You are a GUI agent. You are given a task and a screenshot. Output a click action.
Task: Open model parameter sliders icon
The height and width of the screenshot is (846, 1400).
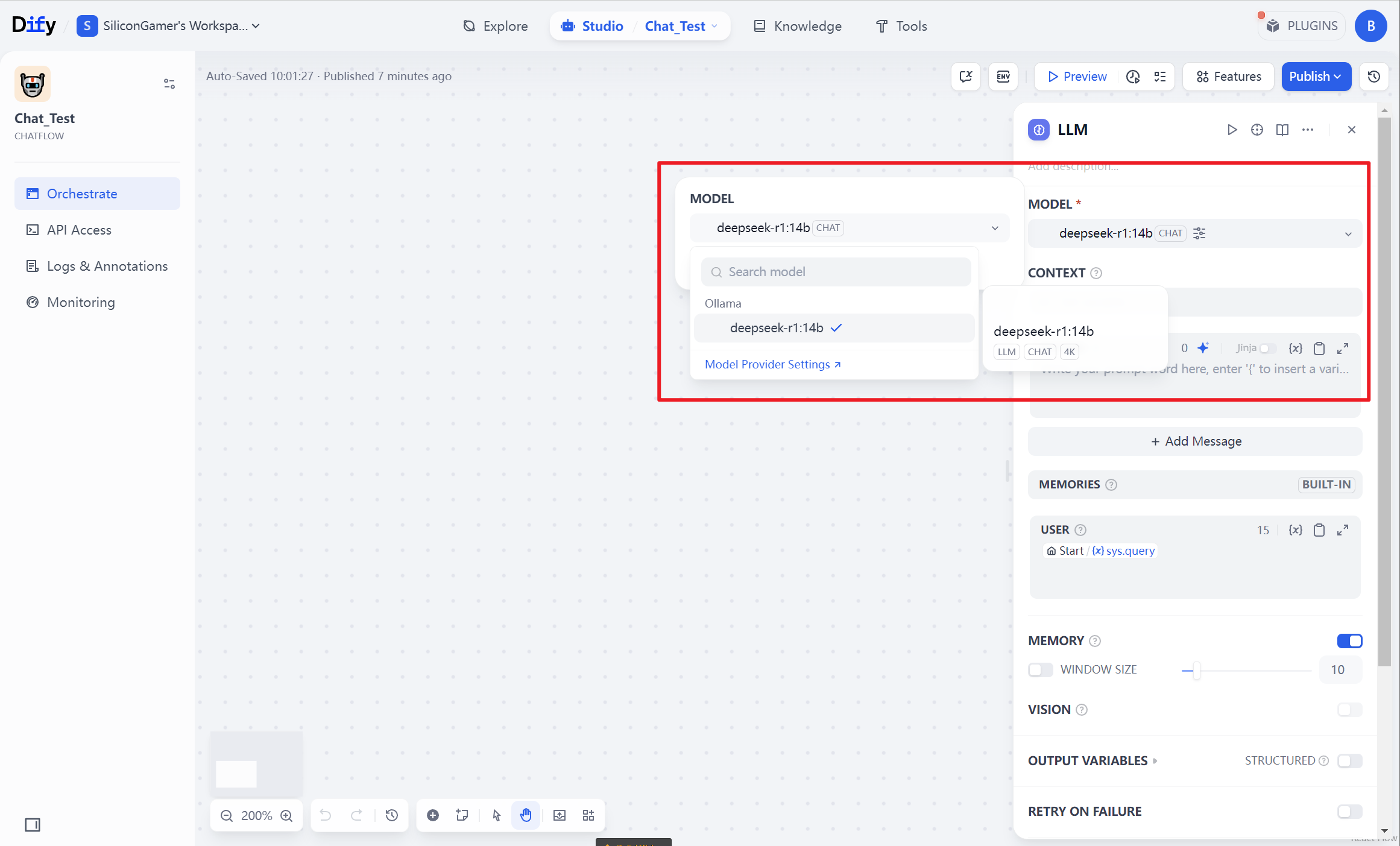point(1199,233)
